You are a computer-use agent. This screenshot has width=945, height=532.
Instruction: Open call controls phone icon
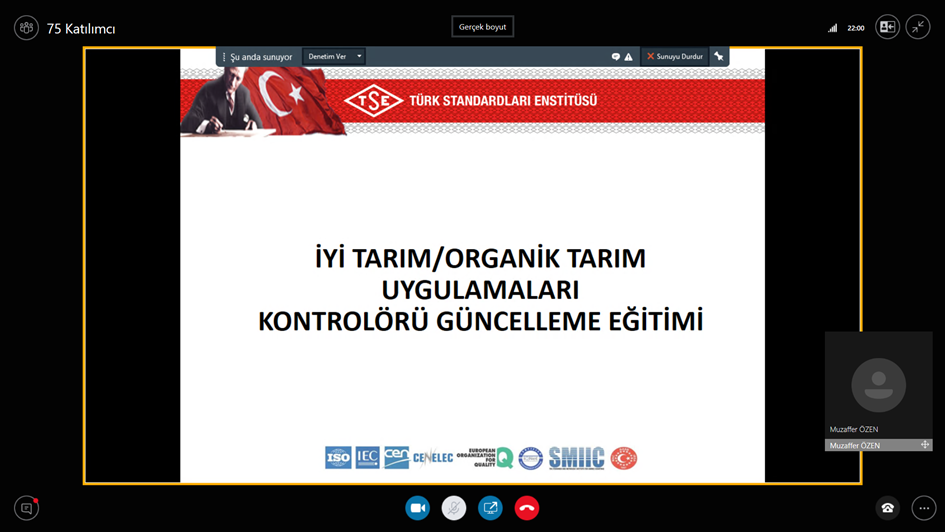tap(887, 508)
